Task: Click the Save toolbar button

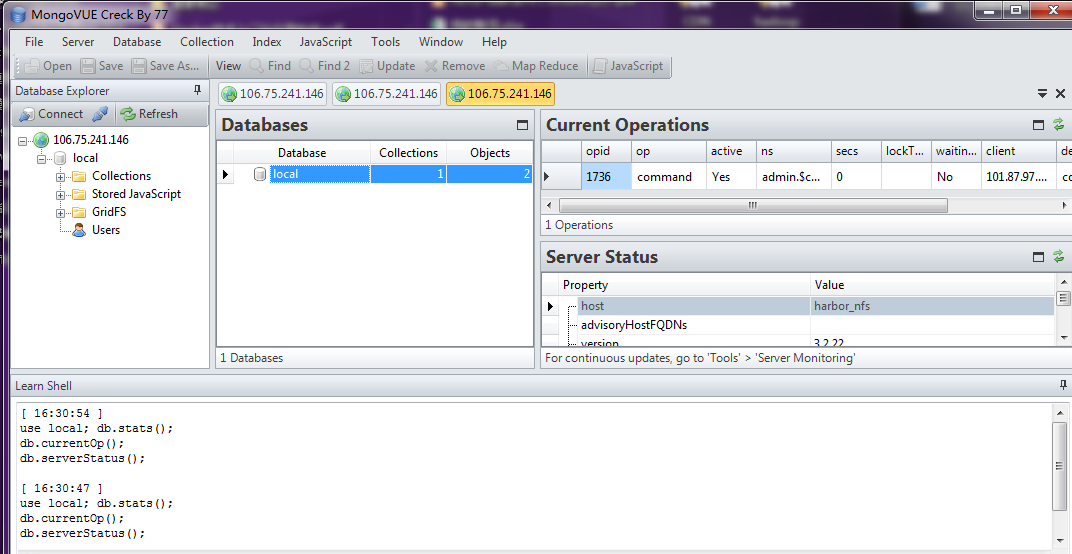Action: coord(102,66)
